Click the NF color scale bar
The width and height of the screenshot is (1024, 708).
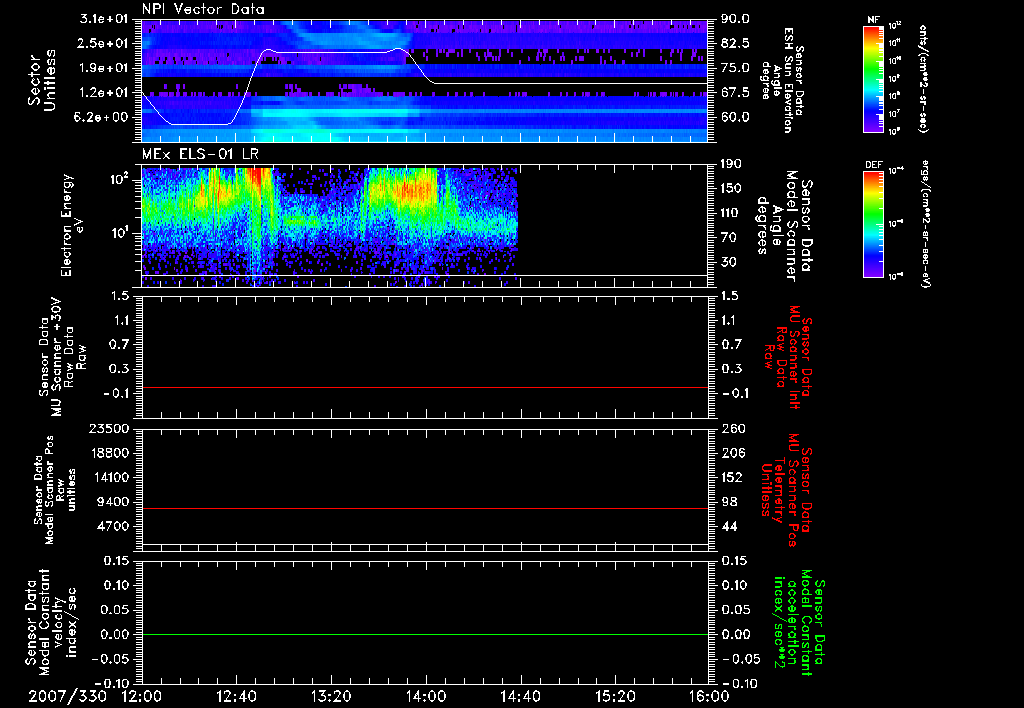(x=874, y=79)
